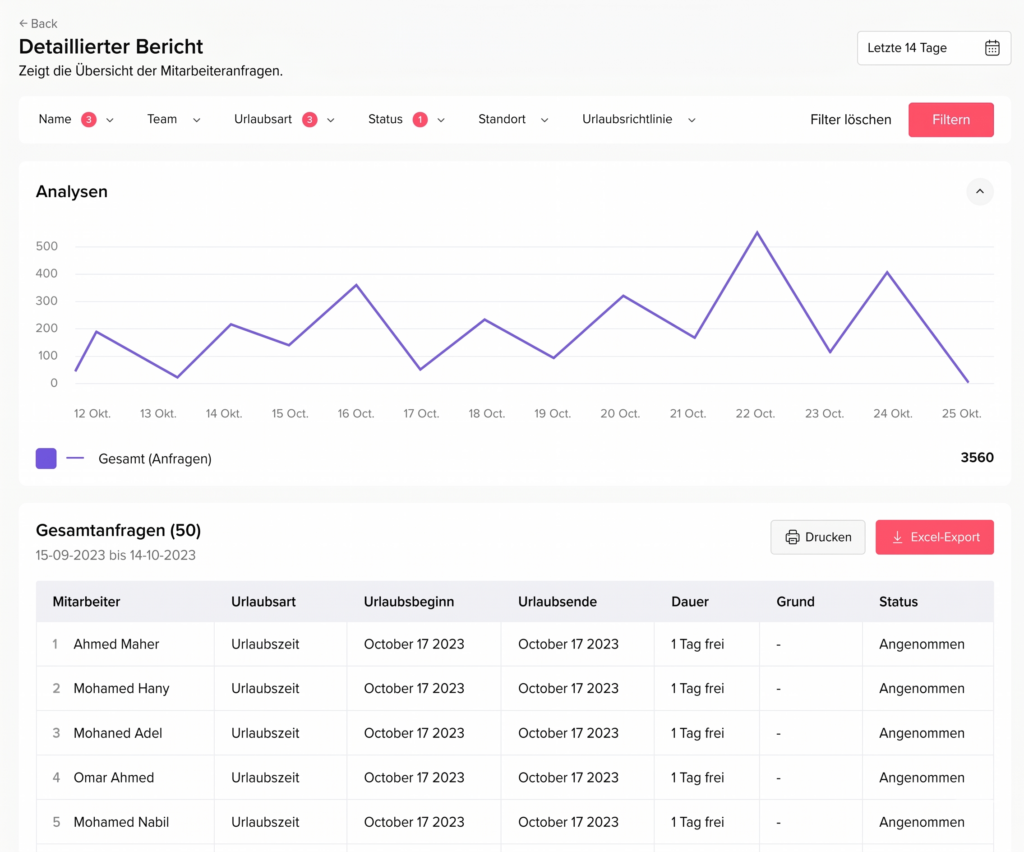This screenshot has height=852, width=1024.
Task: Click download icon on Excel-Export
Action: point(897,537)
